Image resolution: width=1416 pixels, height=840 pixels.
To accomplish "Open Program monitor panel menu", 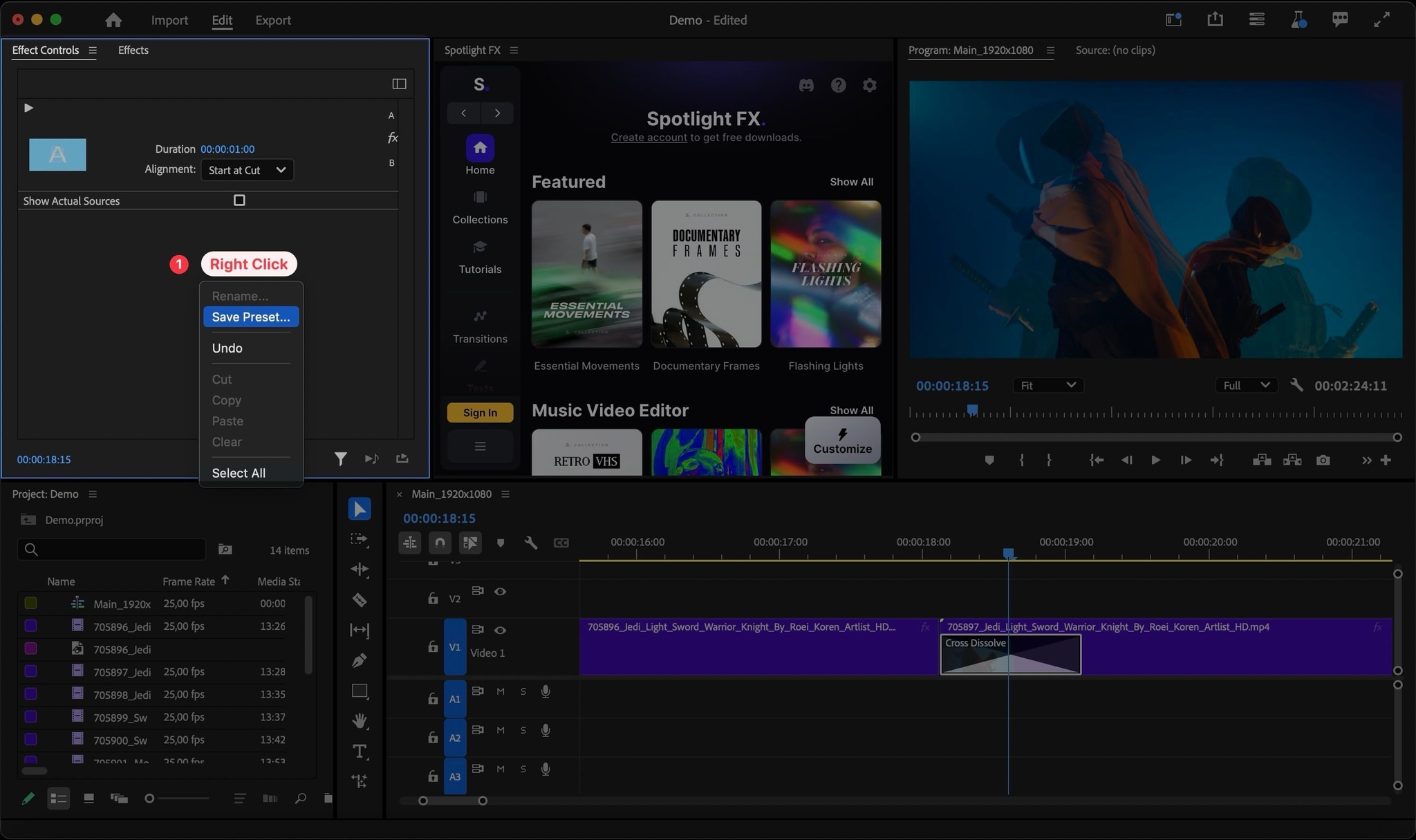I will point(1050,50).
